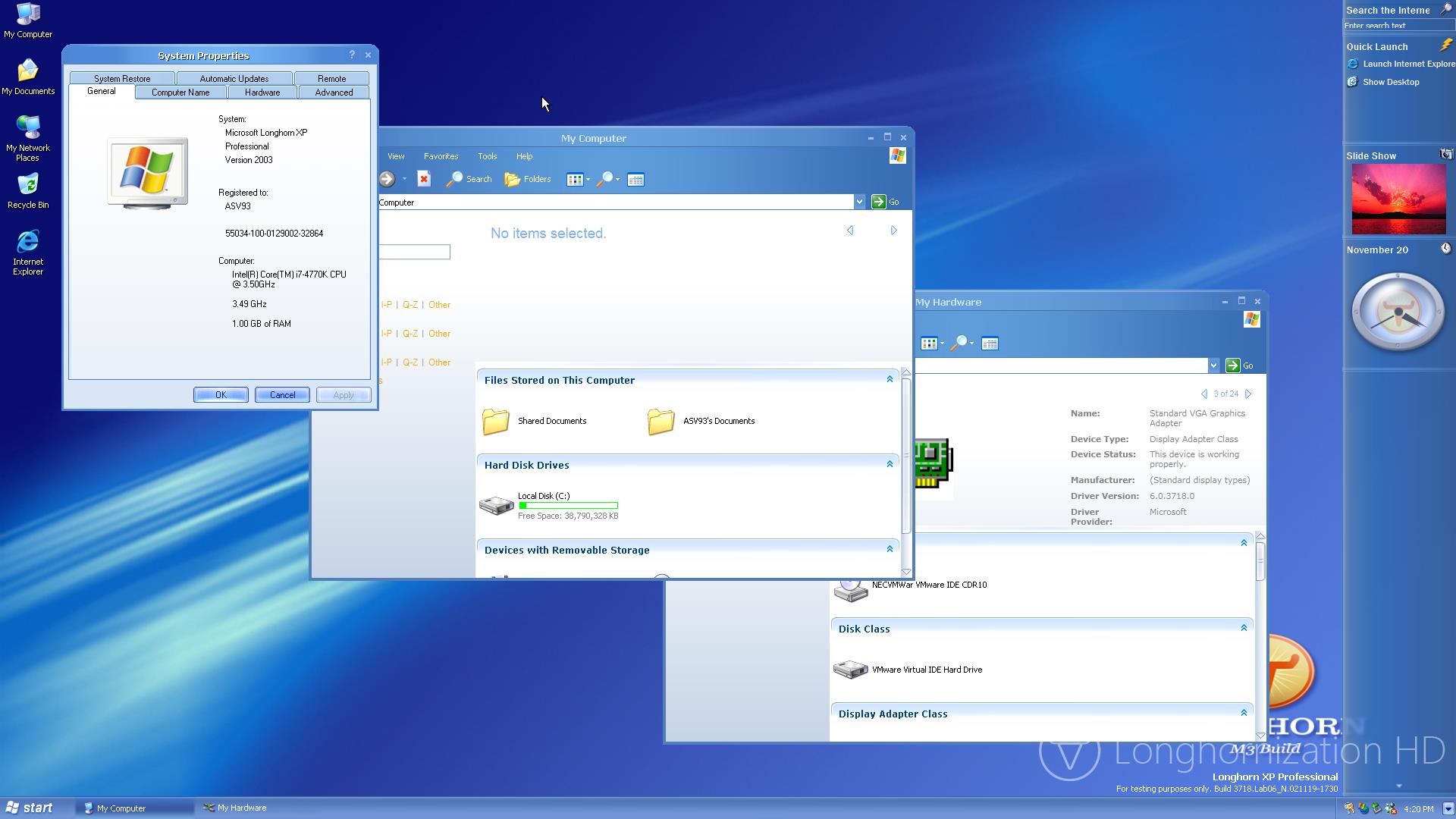The width and height of the screenshot is (1456, 819).
Task: Switch to the Hardware tab
Action: pyautogui.click(x=262, y=93)
